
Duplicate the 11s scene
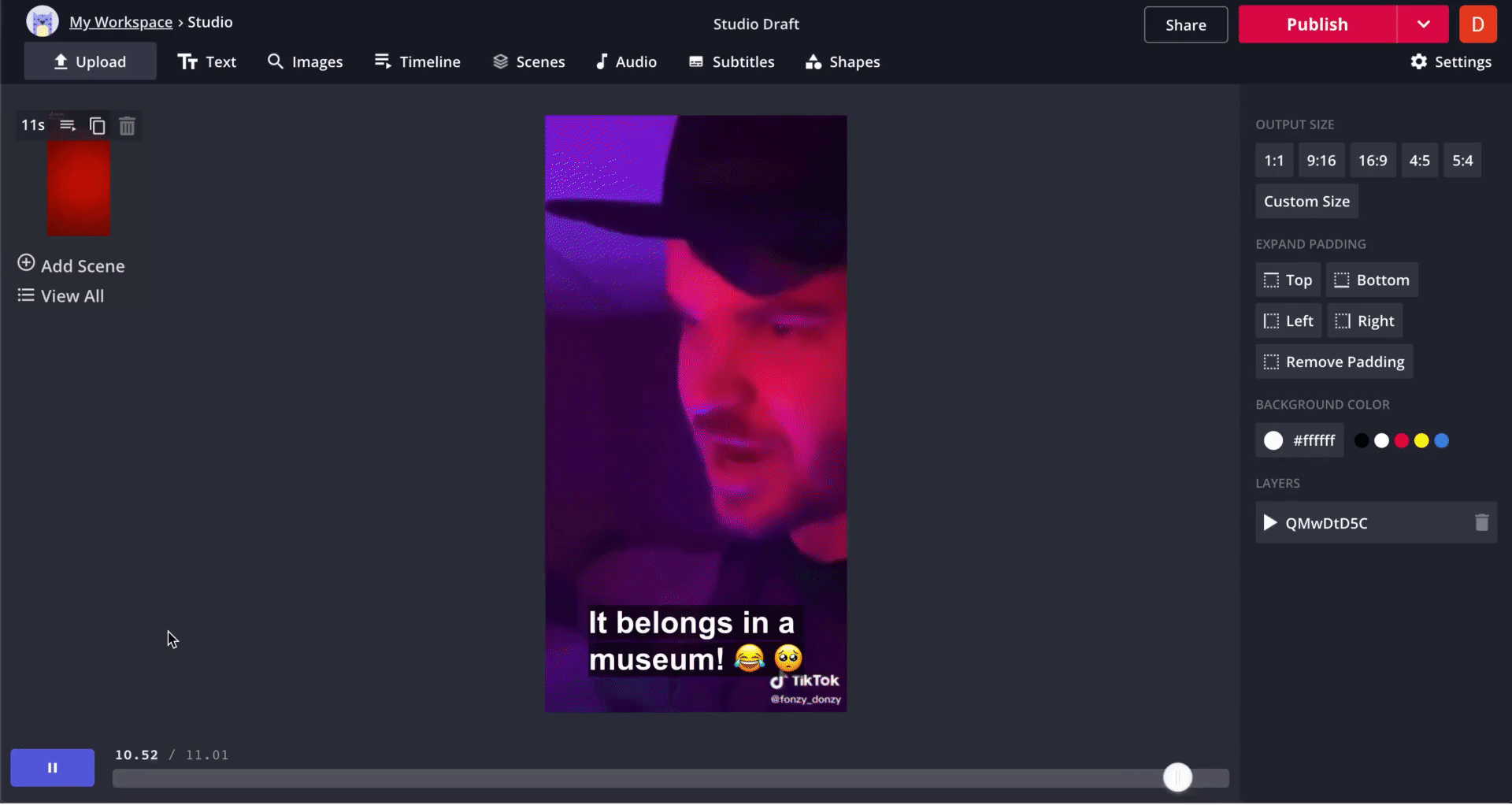point(97,125)
